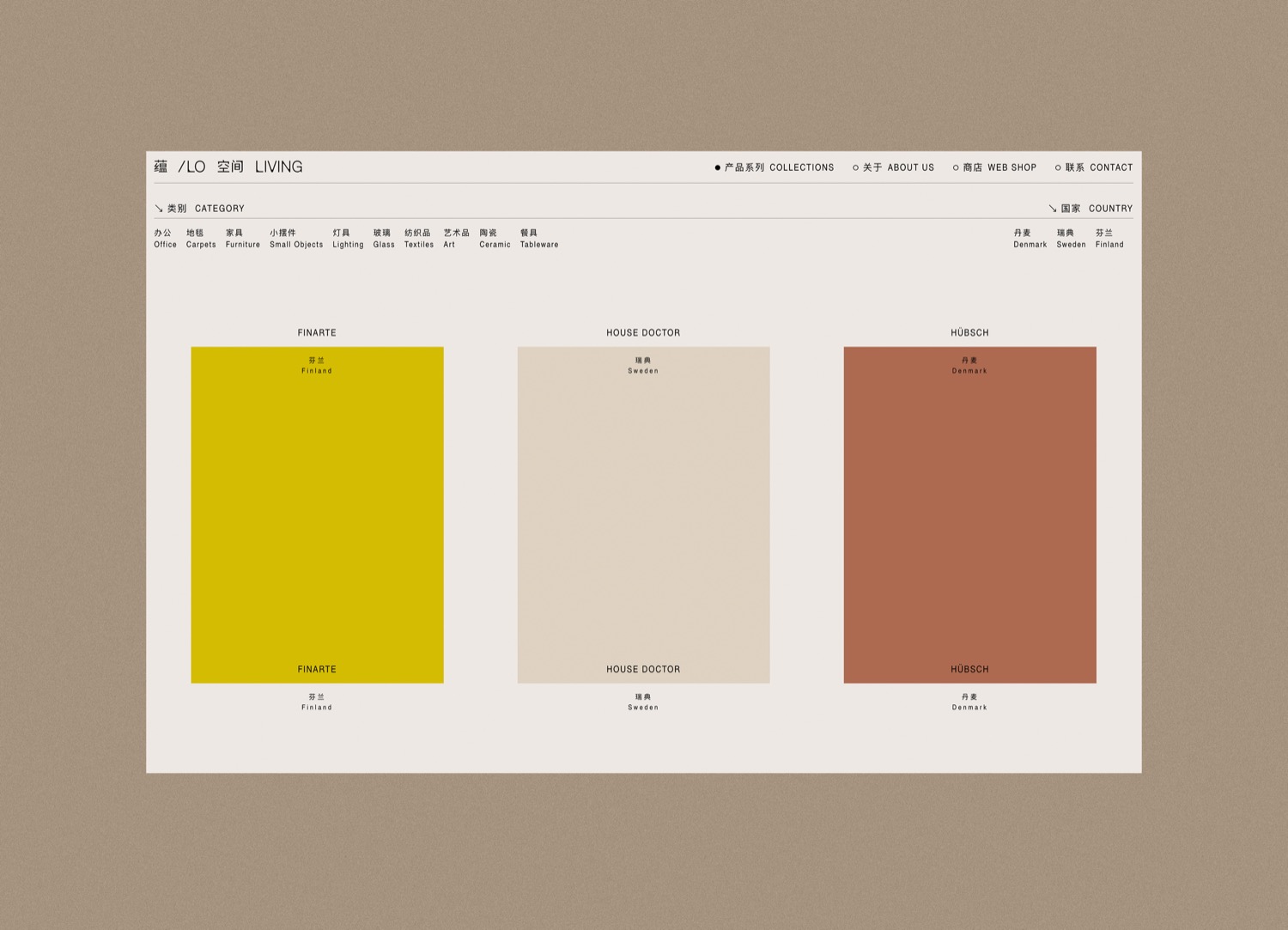Select the About Us radio circle
The height and width of the screenshot is (930, 1288).
(855, 168)
